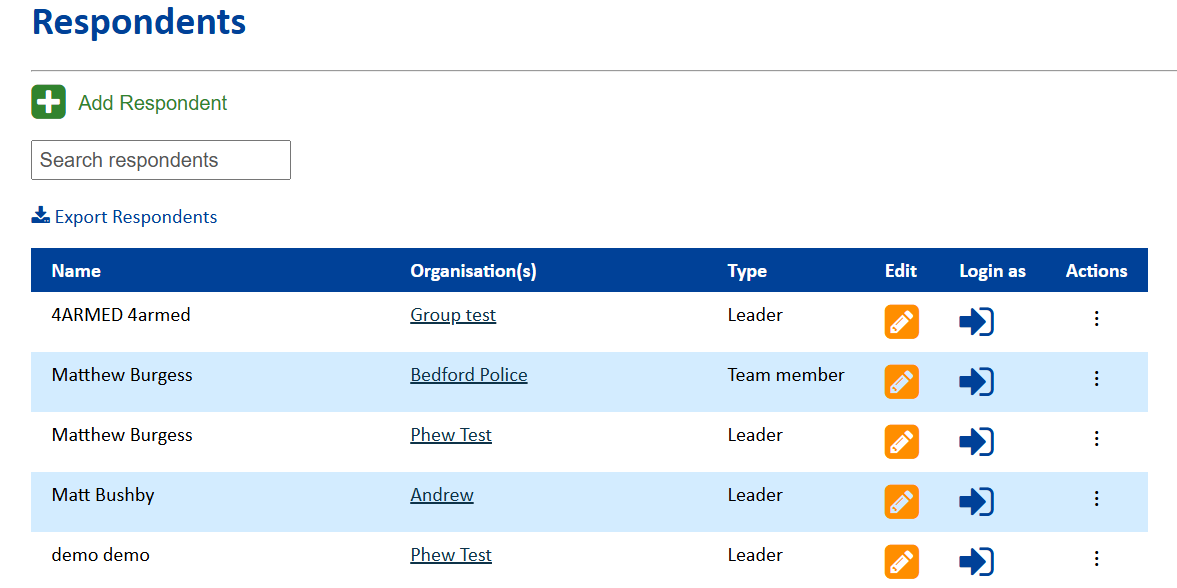This screenshot has width=1177, height=588.
Task: Focus the Search respondents field
Action: click(x=161, y=160)
